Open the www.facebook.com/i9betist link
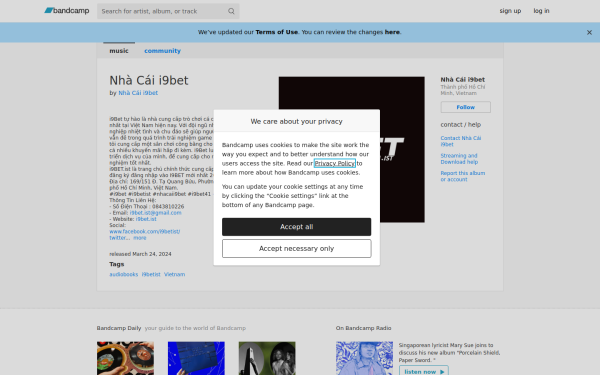Image resolution: width=600 pixels, height=375 pixels. tap(145, 232)
